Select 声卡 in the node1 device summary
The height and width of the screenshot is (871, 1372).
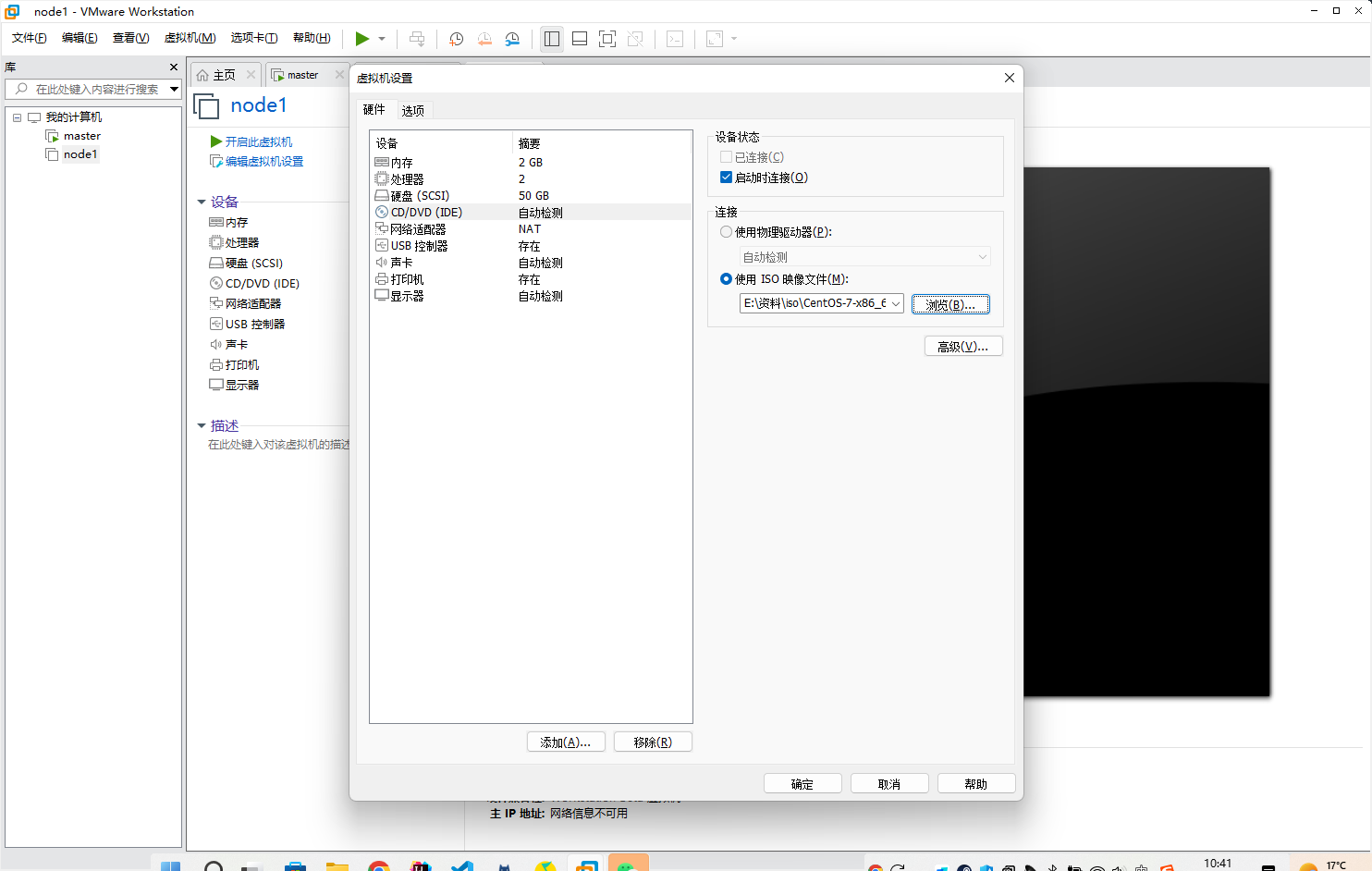click(x=228, y=345)
